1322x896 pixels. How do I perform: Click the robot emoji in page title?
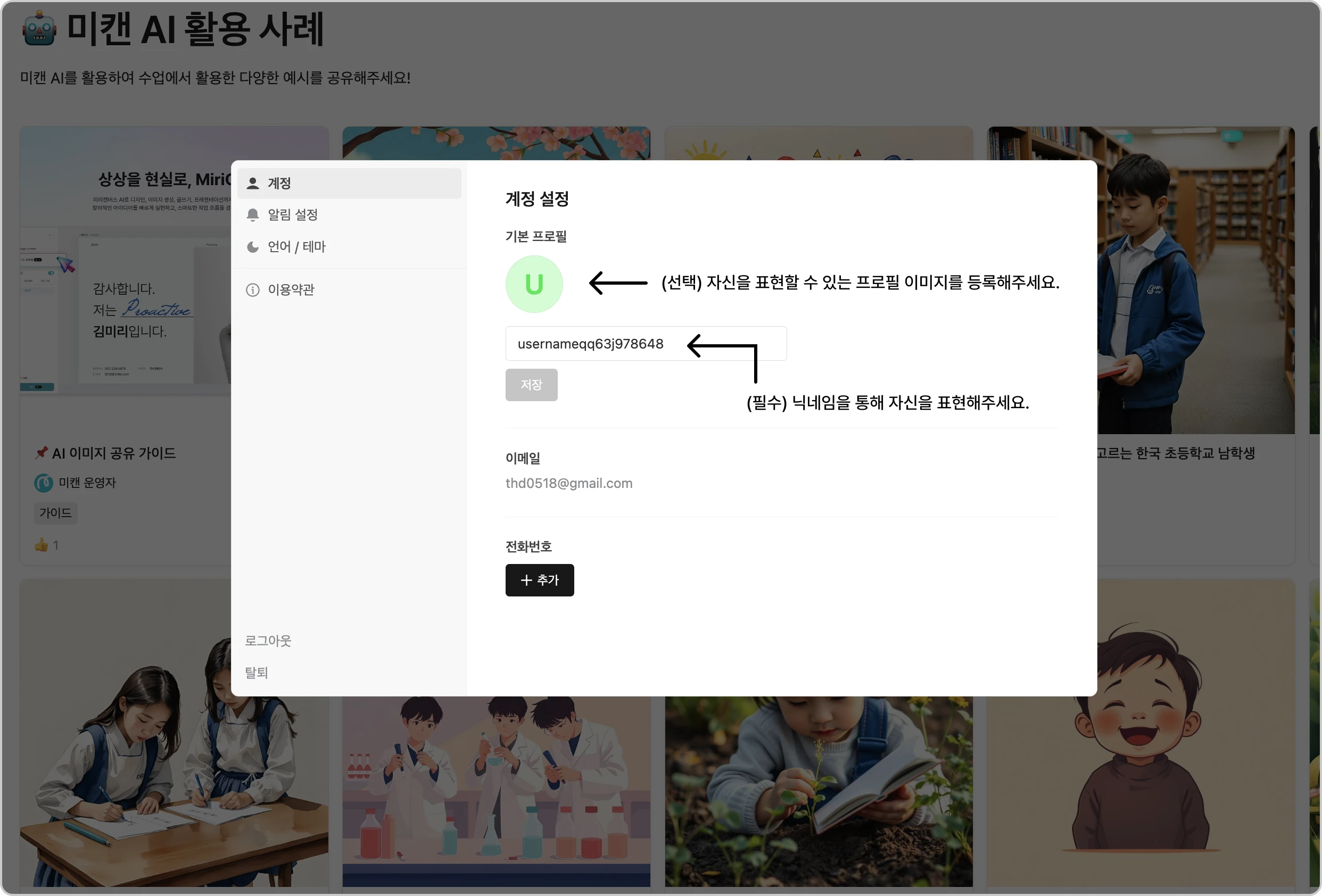click(39, 28)
